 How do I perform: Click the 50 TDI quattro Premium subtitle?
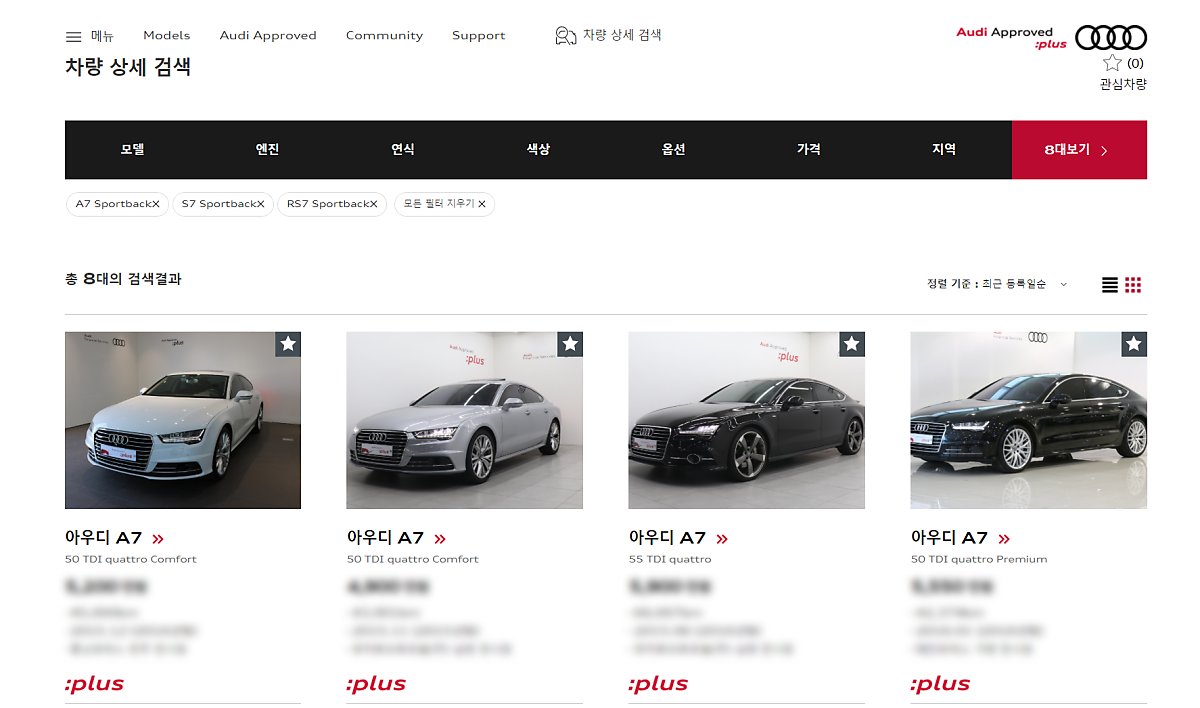(x=979, y=560)
